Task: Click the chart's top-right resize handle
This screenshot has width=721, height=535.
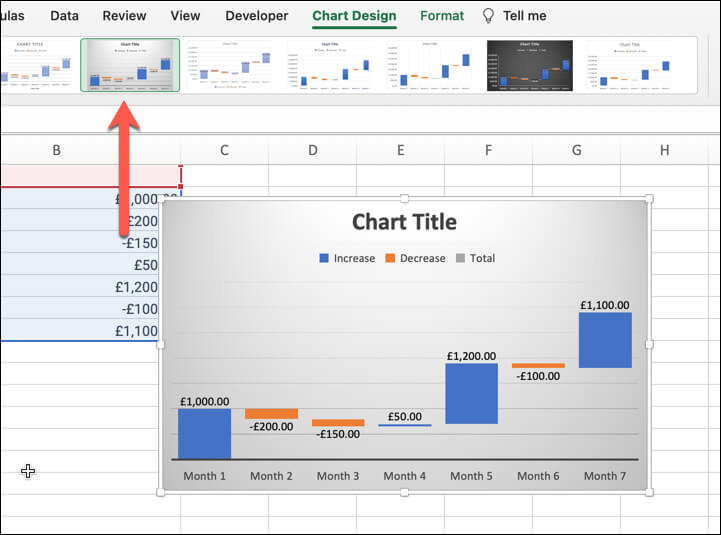Action: pyautogui.click(x=649, y=198)
